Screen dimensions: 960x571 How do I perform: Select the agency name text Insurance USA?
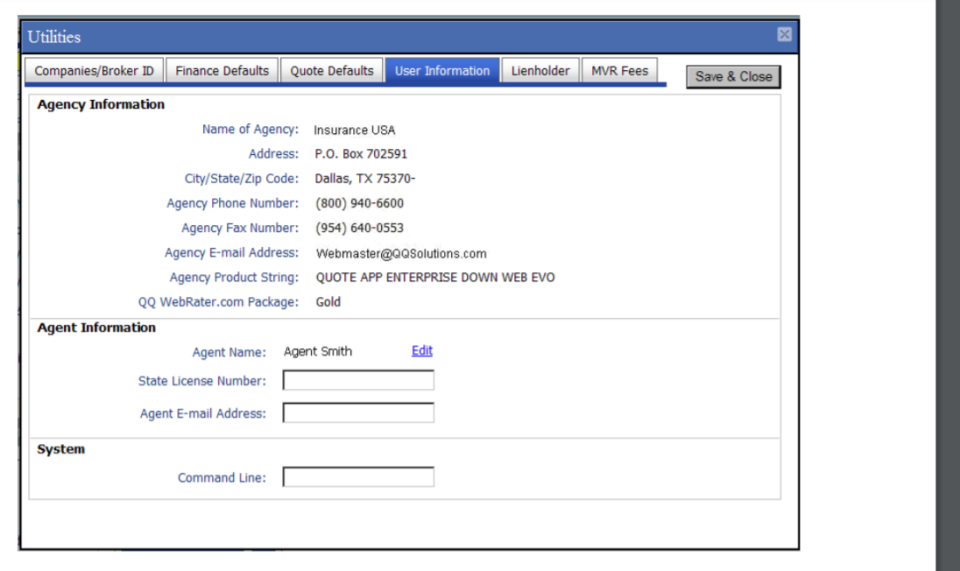[x=354, y=130]
